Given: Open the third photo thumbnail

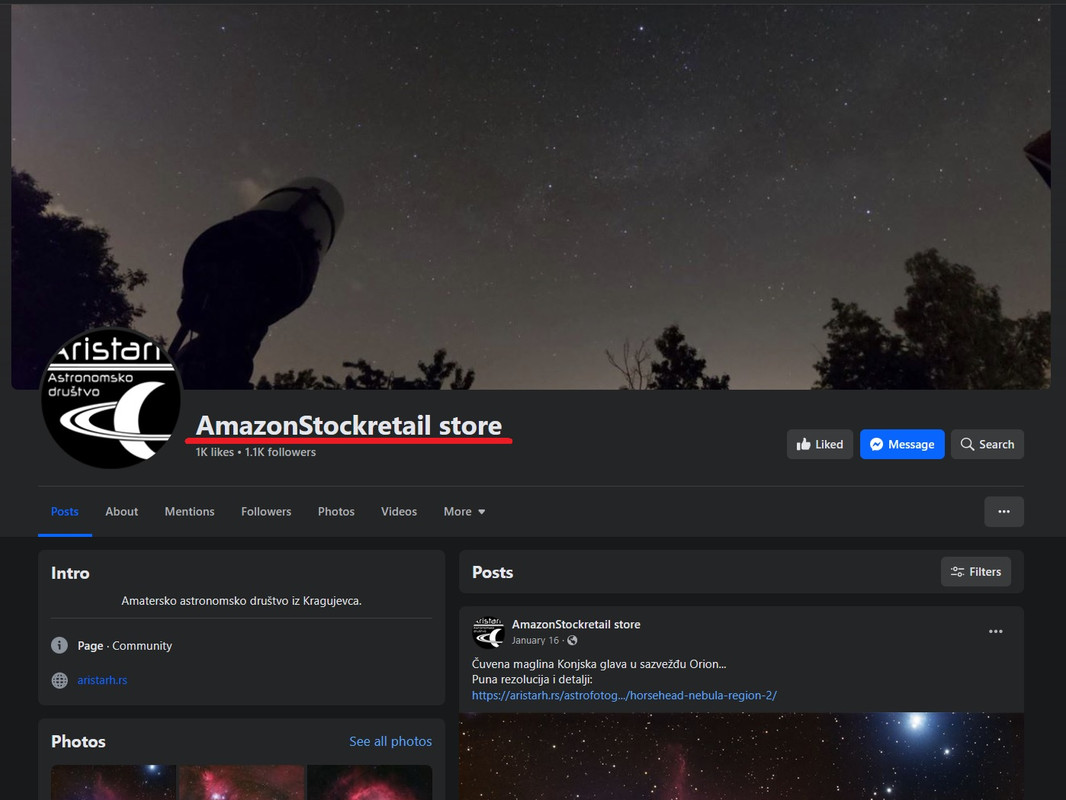Looking at the screenshot, I should tap(369, 782).
